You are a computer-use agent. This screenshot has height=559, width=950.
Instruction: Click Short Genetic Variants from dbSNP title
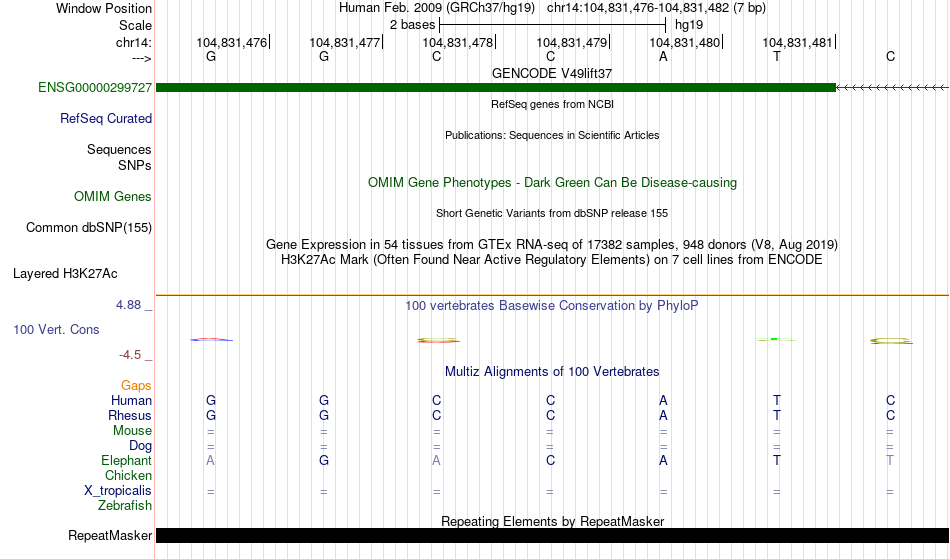(x=552, y=213)
